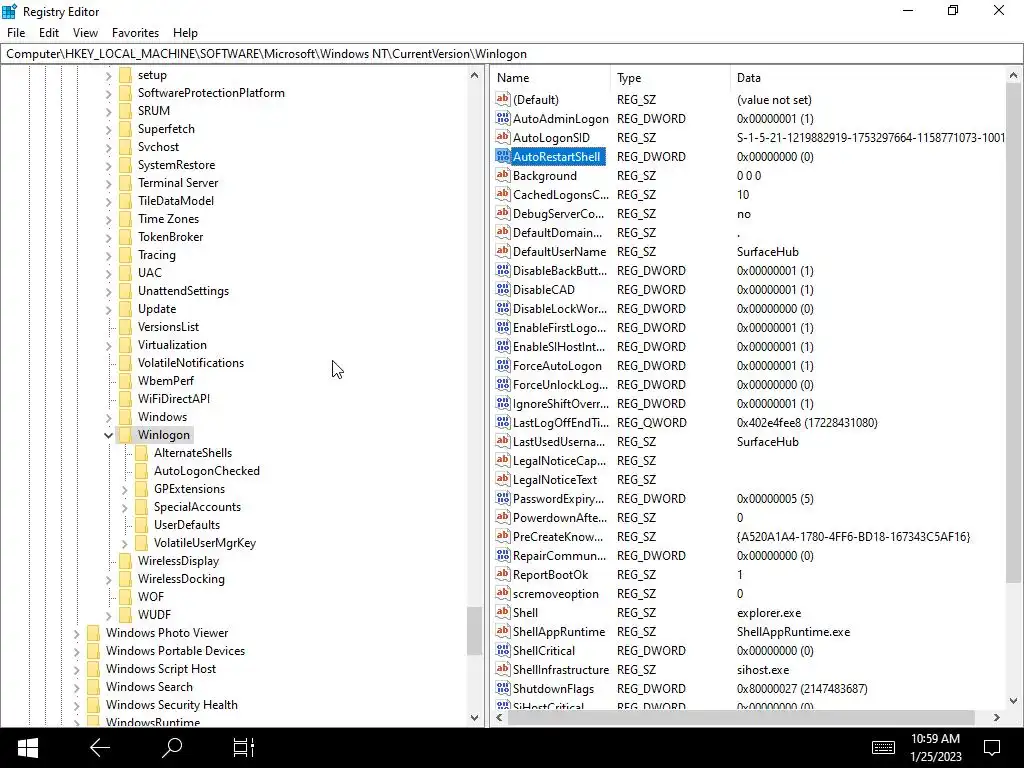The image size is (1024, 768).
Task: Click the explorer.exe data cell
Action: pyautogui.click(x=769, y=613)
